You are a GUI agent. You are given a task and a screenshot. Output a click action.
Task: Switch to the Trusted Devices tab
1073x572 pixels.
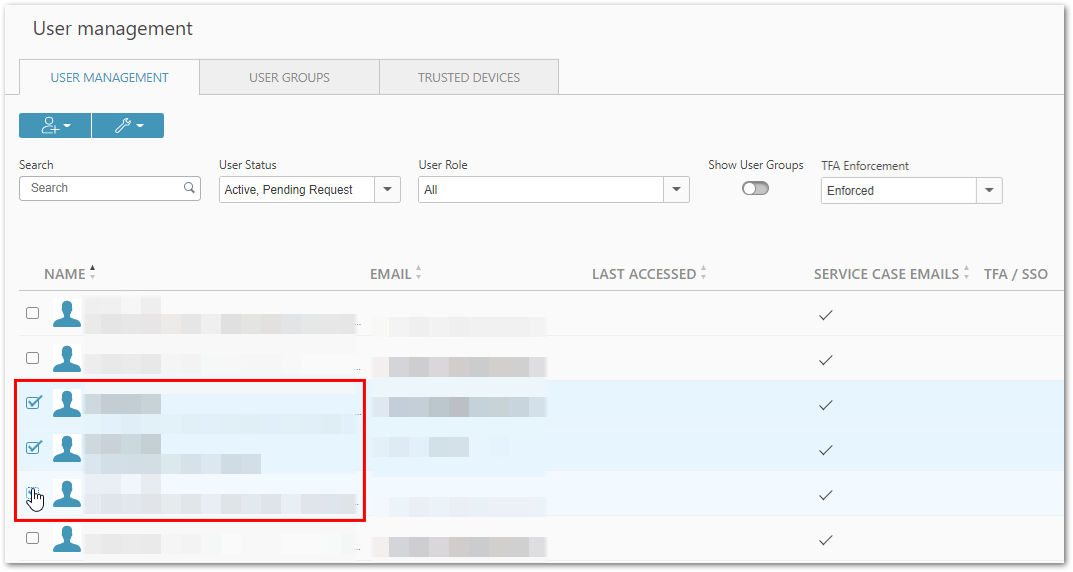(469, 77)
